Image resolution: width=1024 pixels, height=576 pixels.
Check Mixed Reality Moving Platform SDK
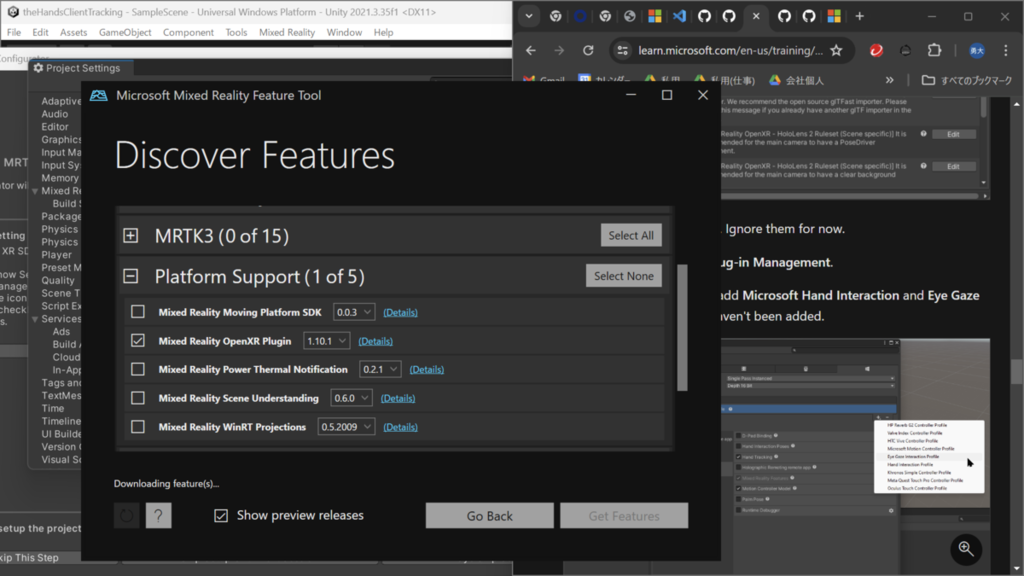pos(138,312)
